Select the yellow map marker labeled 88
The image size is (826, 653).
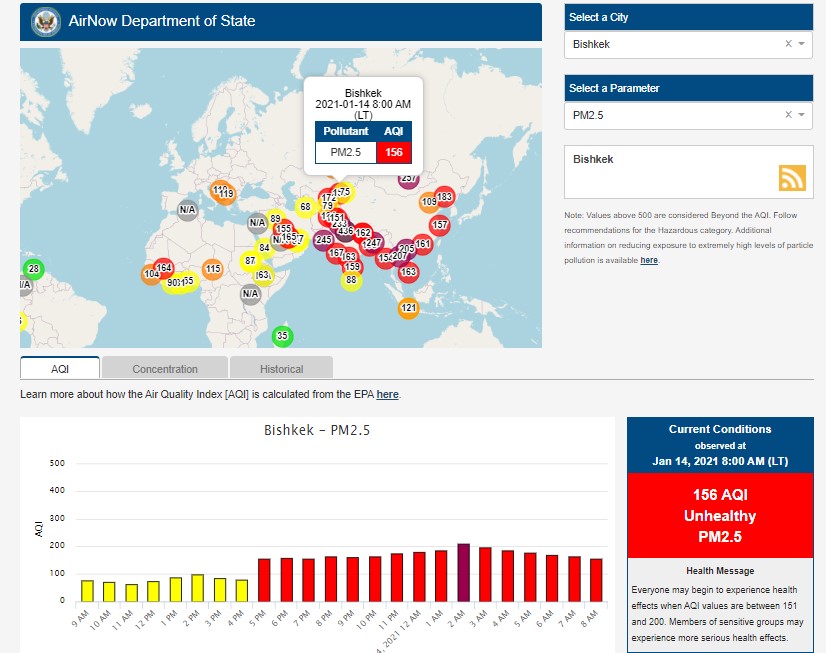(351, 280)
